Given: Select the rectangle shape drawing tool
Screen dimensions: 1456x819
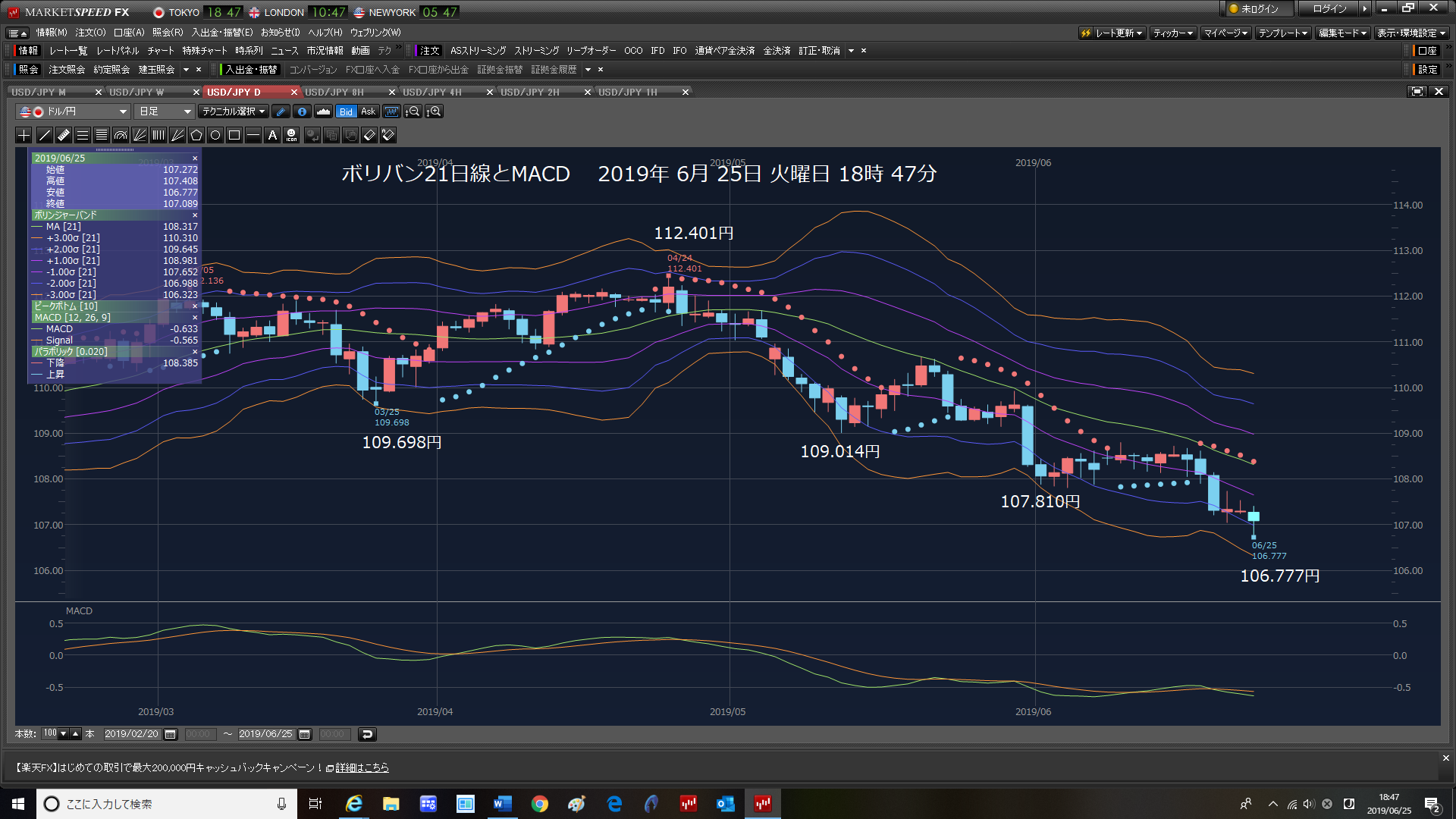Looking at the screenshot, I should (x=234, y=135).
